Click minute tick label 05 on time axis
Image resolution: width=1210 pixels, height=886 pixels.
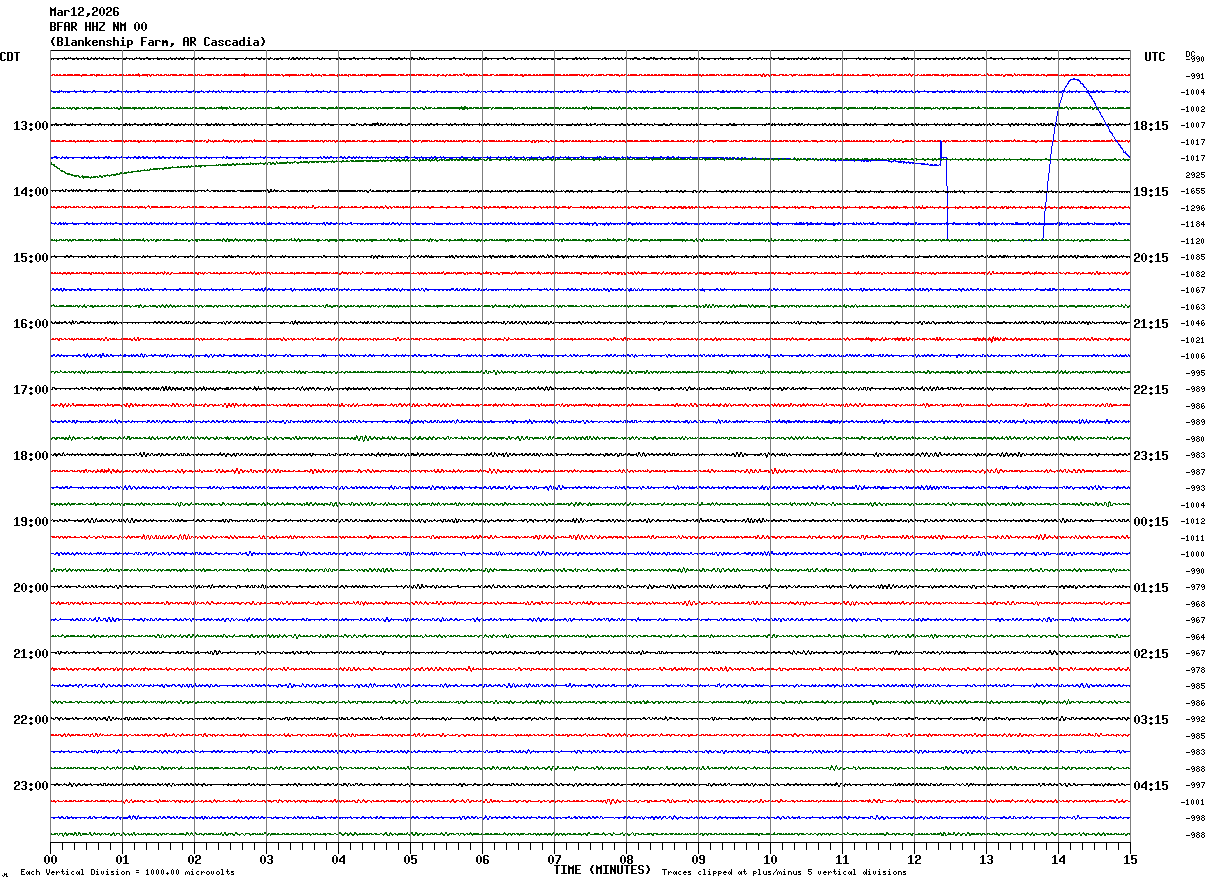410,859
